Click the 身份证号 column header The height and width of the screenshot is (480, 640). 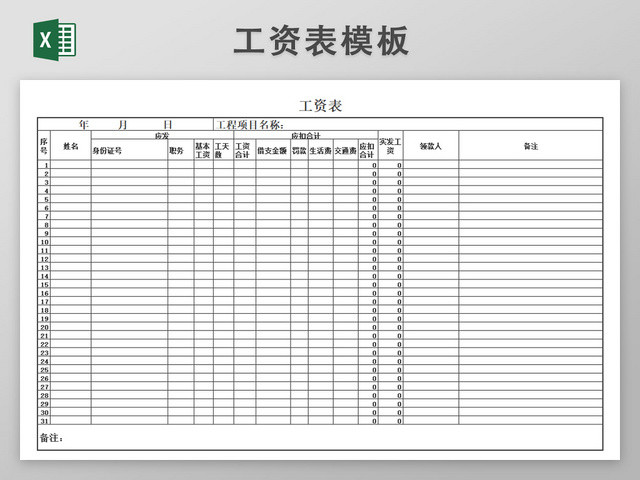(x=129, y=150)
